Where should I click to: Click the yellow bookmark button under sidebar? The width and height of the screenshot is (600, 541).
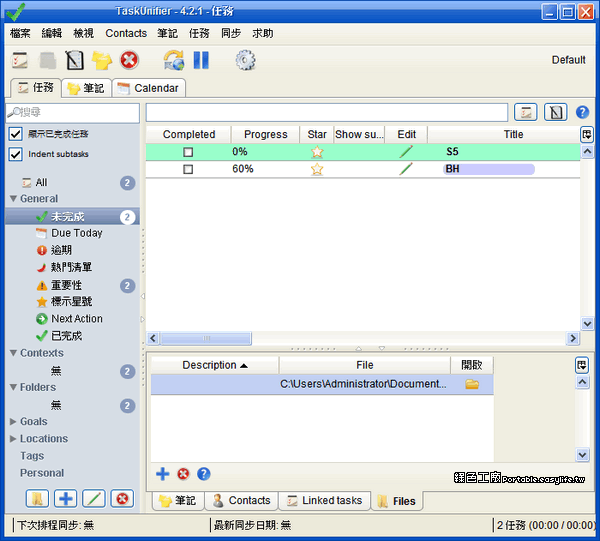tap(38, 499)
